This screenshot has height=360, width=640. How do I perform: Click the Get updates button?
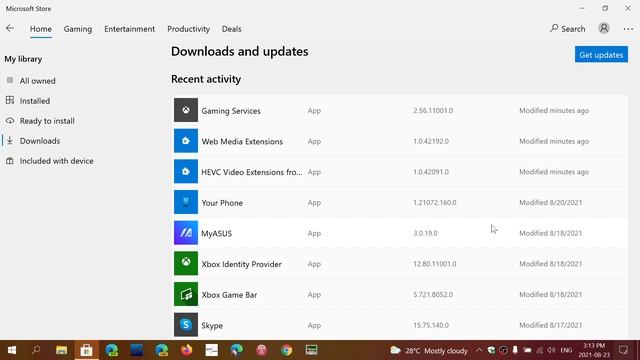coord(601,55)
